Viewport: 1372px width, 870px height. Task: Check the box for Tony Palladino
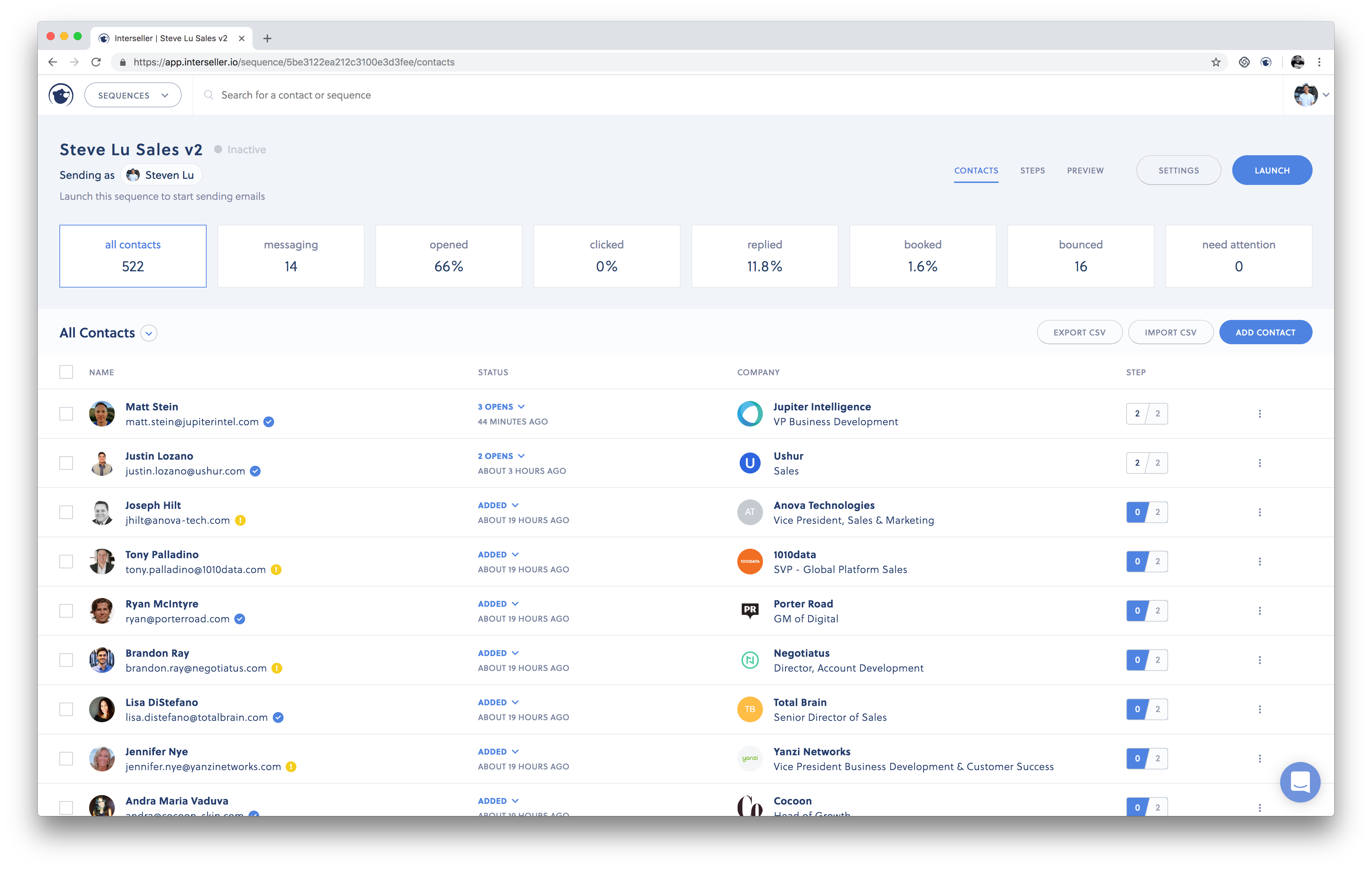(66, 562)
